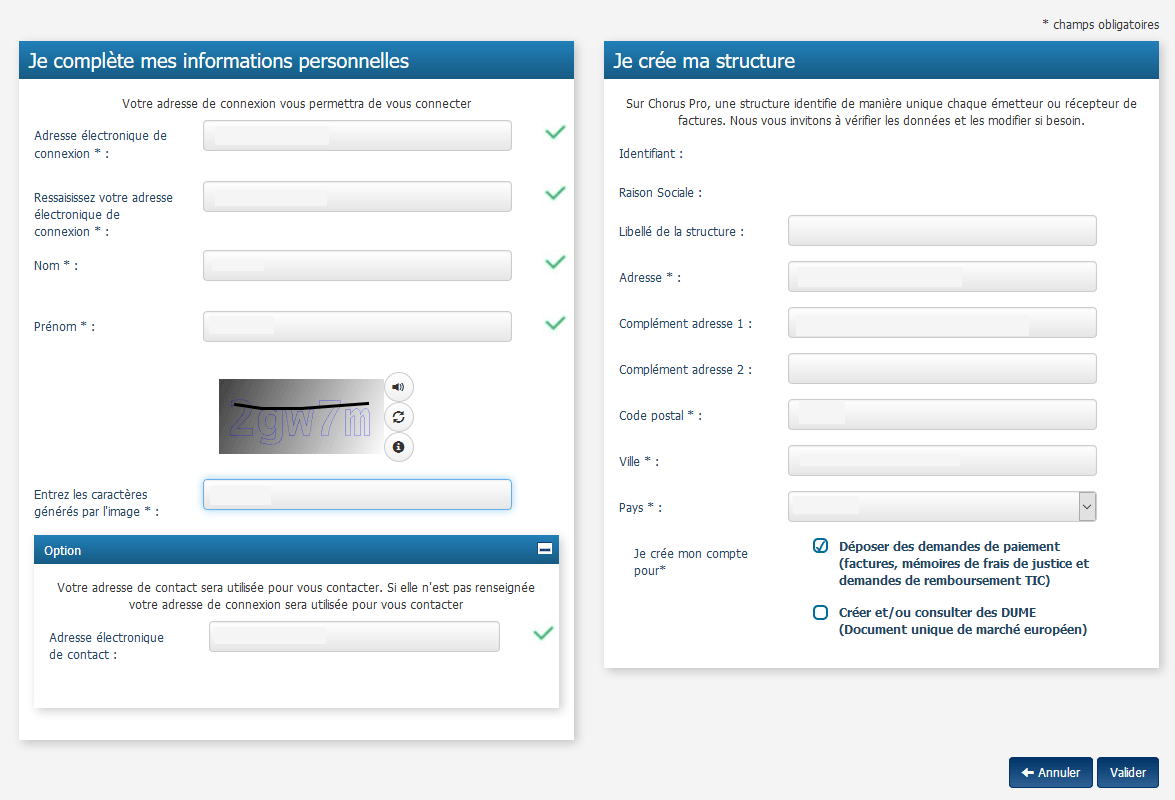Click the Adresse field in structure form
This screenshot has height=800, width=1175.
click(x=942, y=276)
